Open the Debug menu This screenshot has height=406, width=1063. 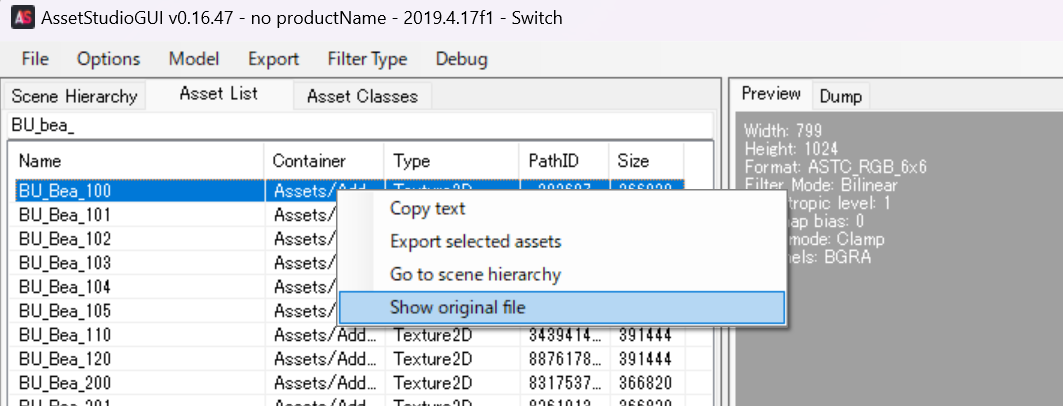[x=461, y=59]
